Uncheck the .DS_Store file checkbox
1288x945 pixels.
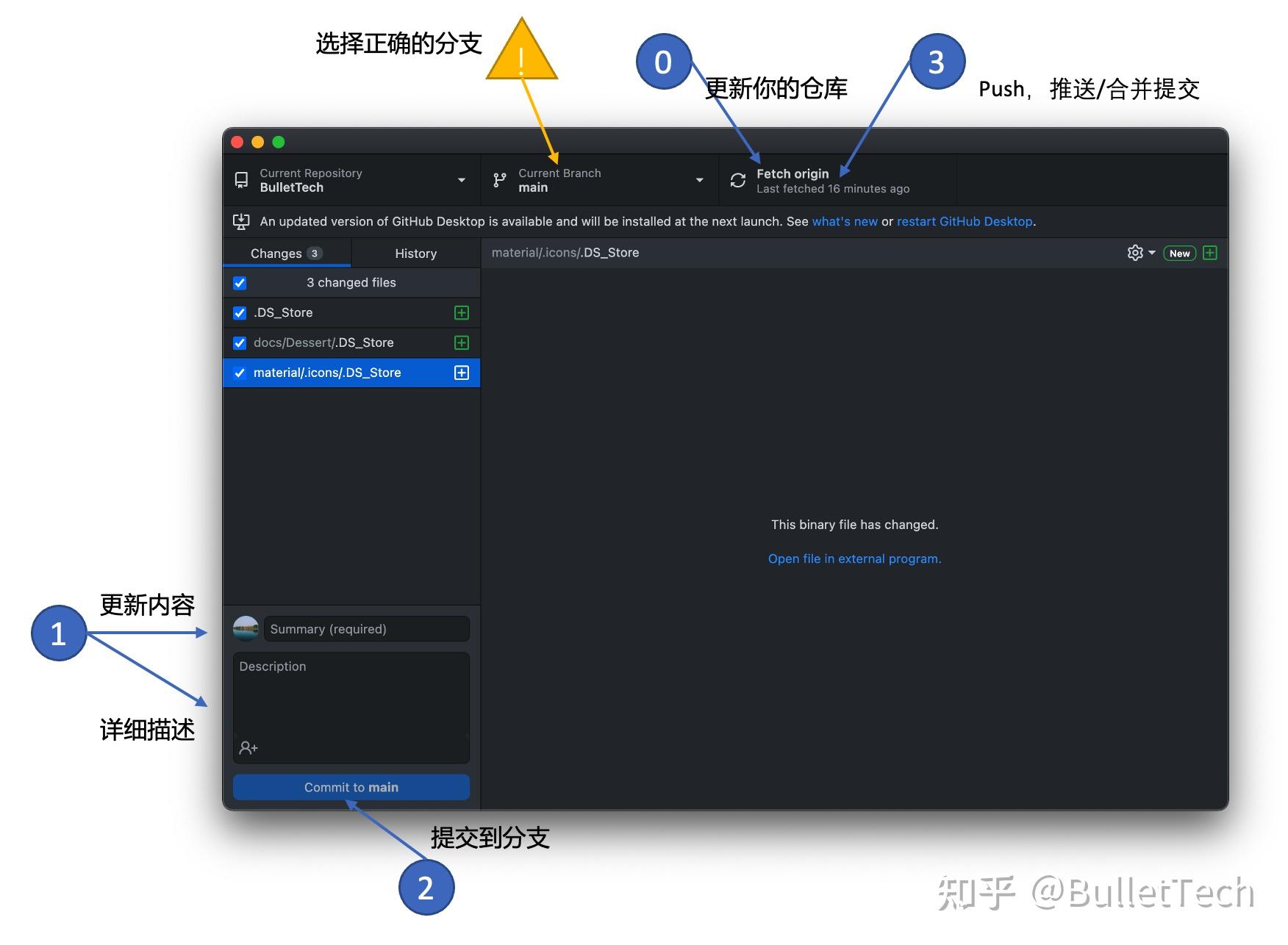coord(240,312)
